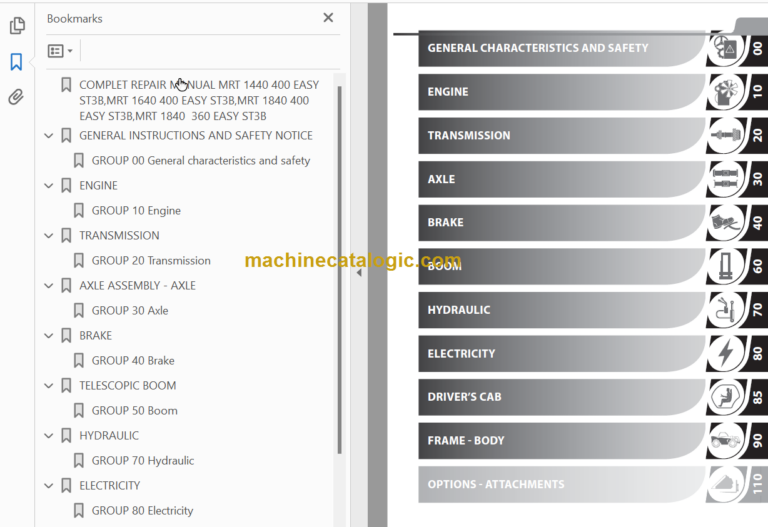
Task: Close the Bookmarks panel
Action: click(x=328, y=18)
